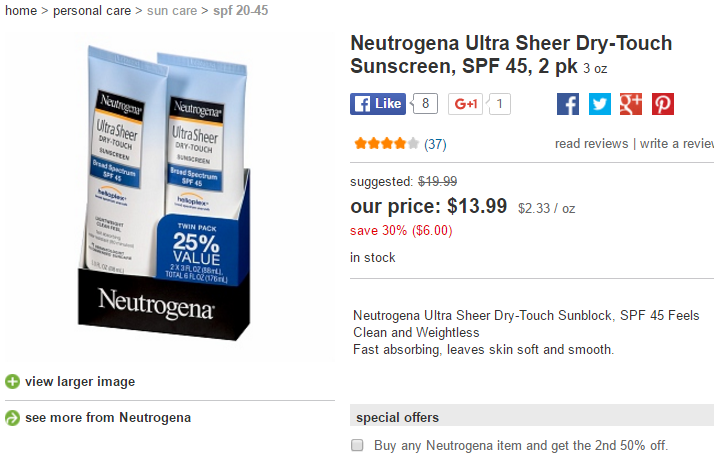Click the orange star rating

click(387, 144)
